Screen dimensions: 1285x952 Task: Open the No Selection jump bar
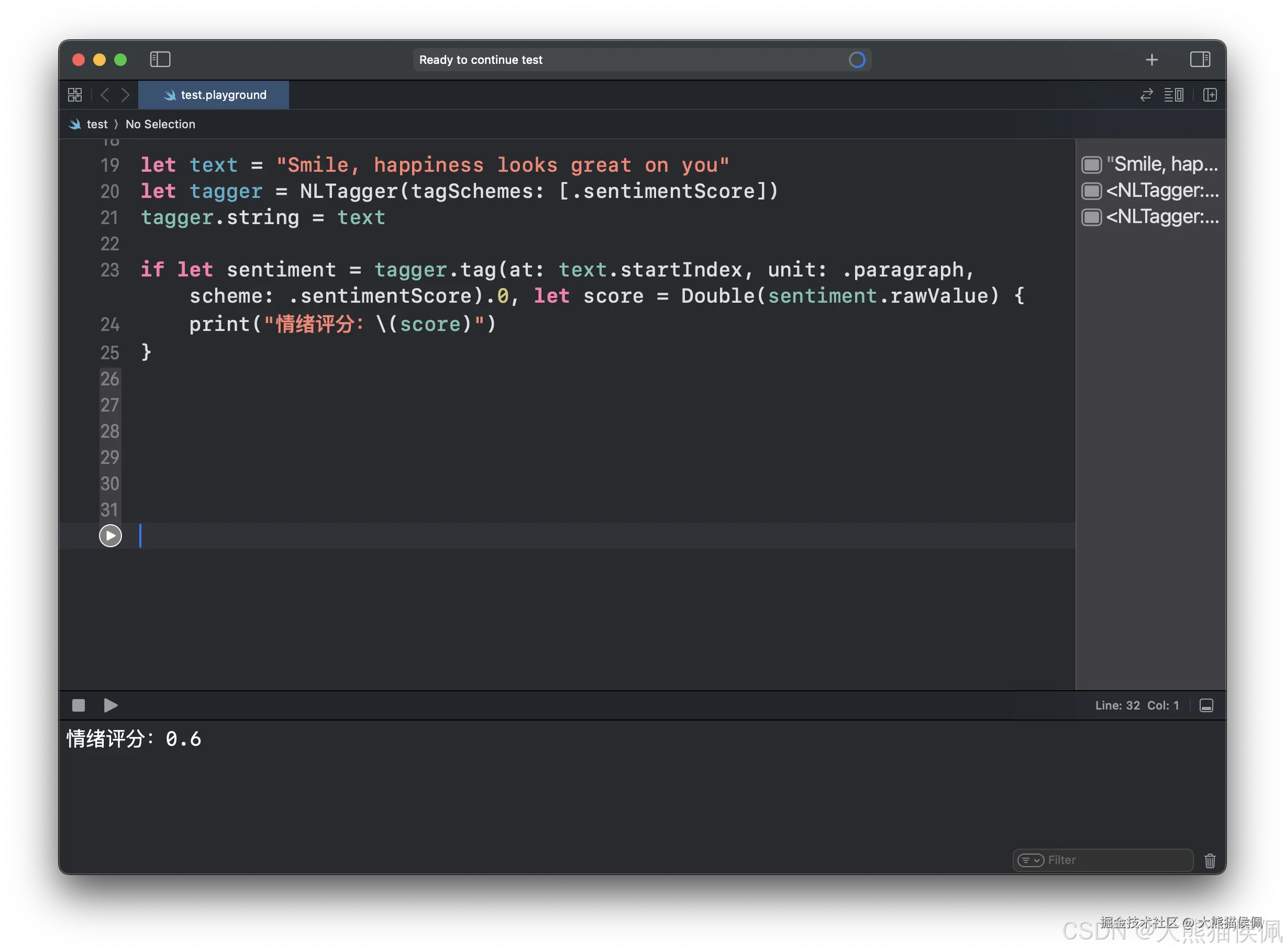[160, 125]
